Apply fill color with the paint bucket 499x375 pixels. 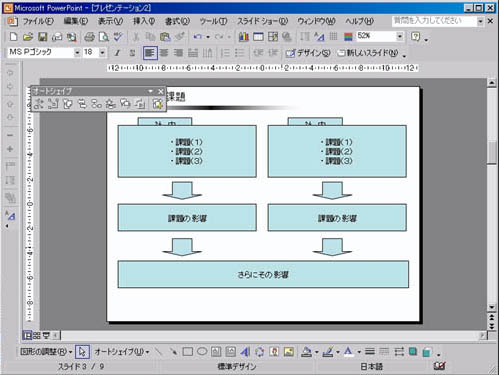[306, 351]
